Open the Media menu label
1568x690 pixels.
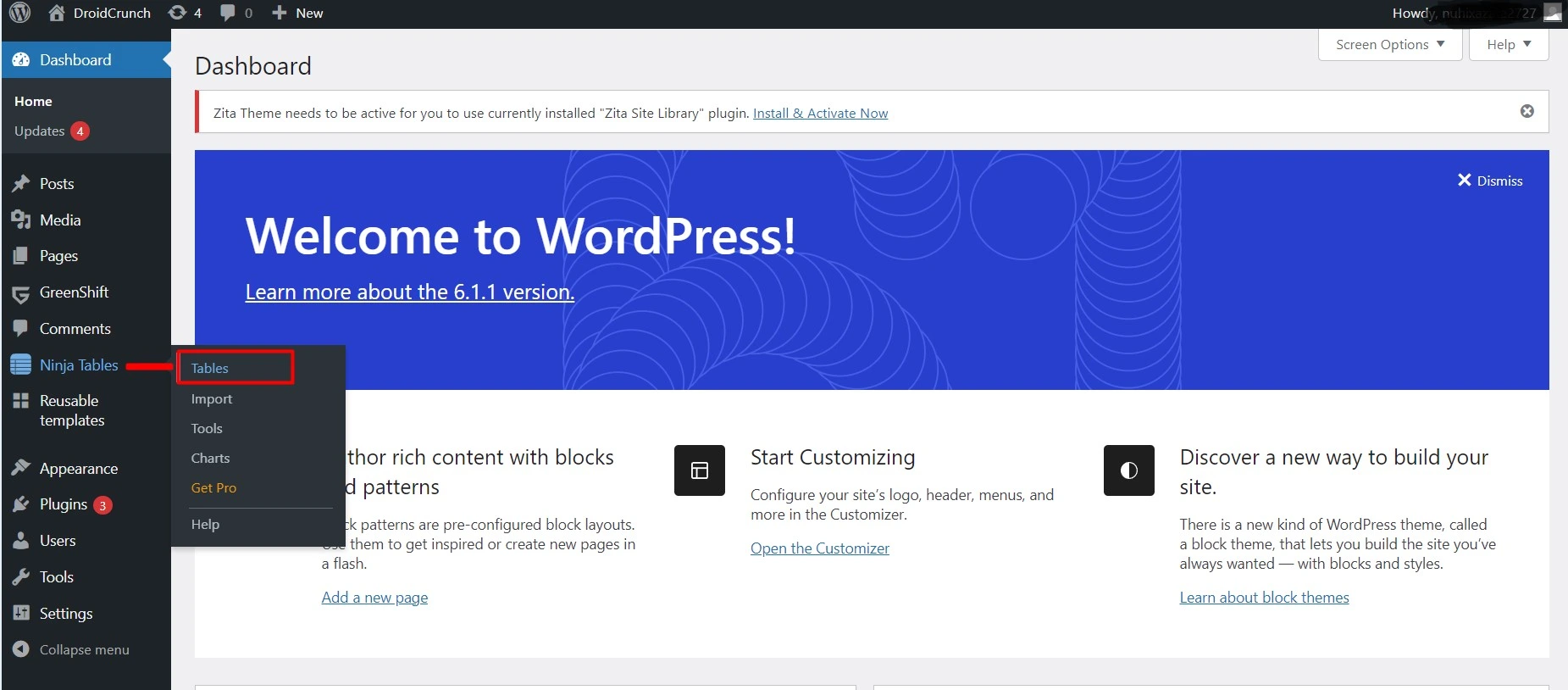click(60, 220)
